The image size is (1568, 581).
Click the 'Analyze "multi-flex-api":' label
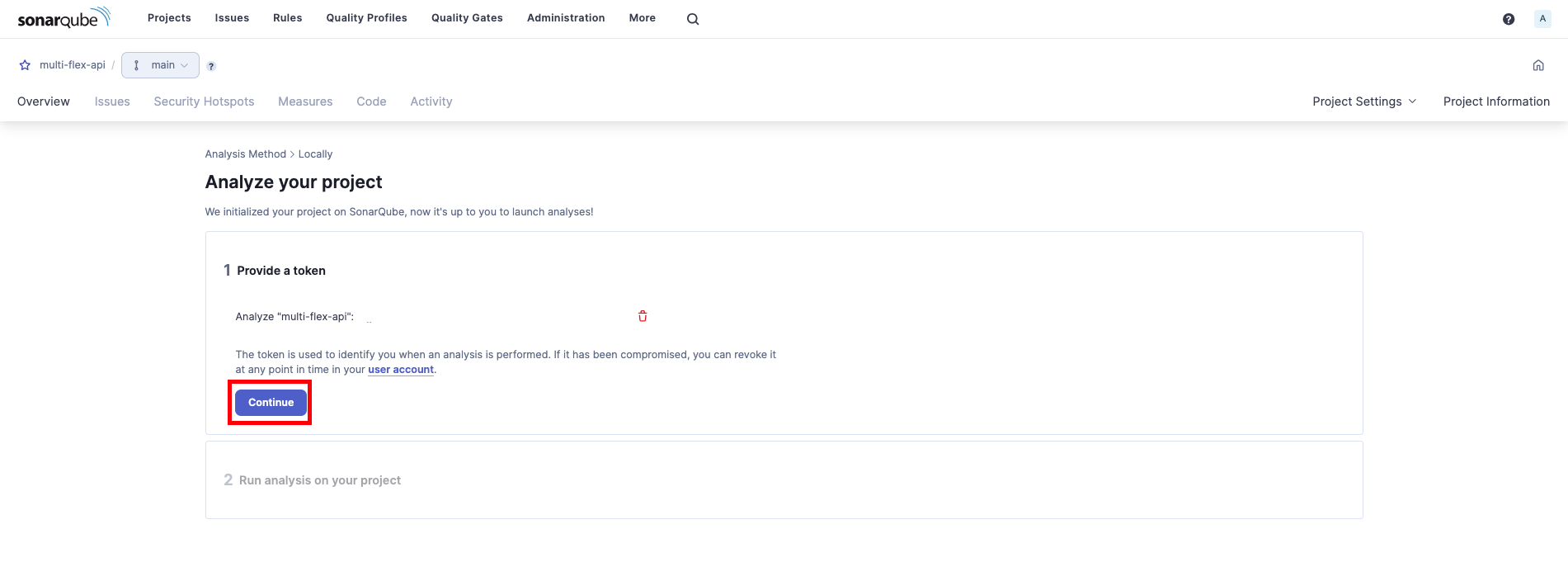(x=294, y=317)
